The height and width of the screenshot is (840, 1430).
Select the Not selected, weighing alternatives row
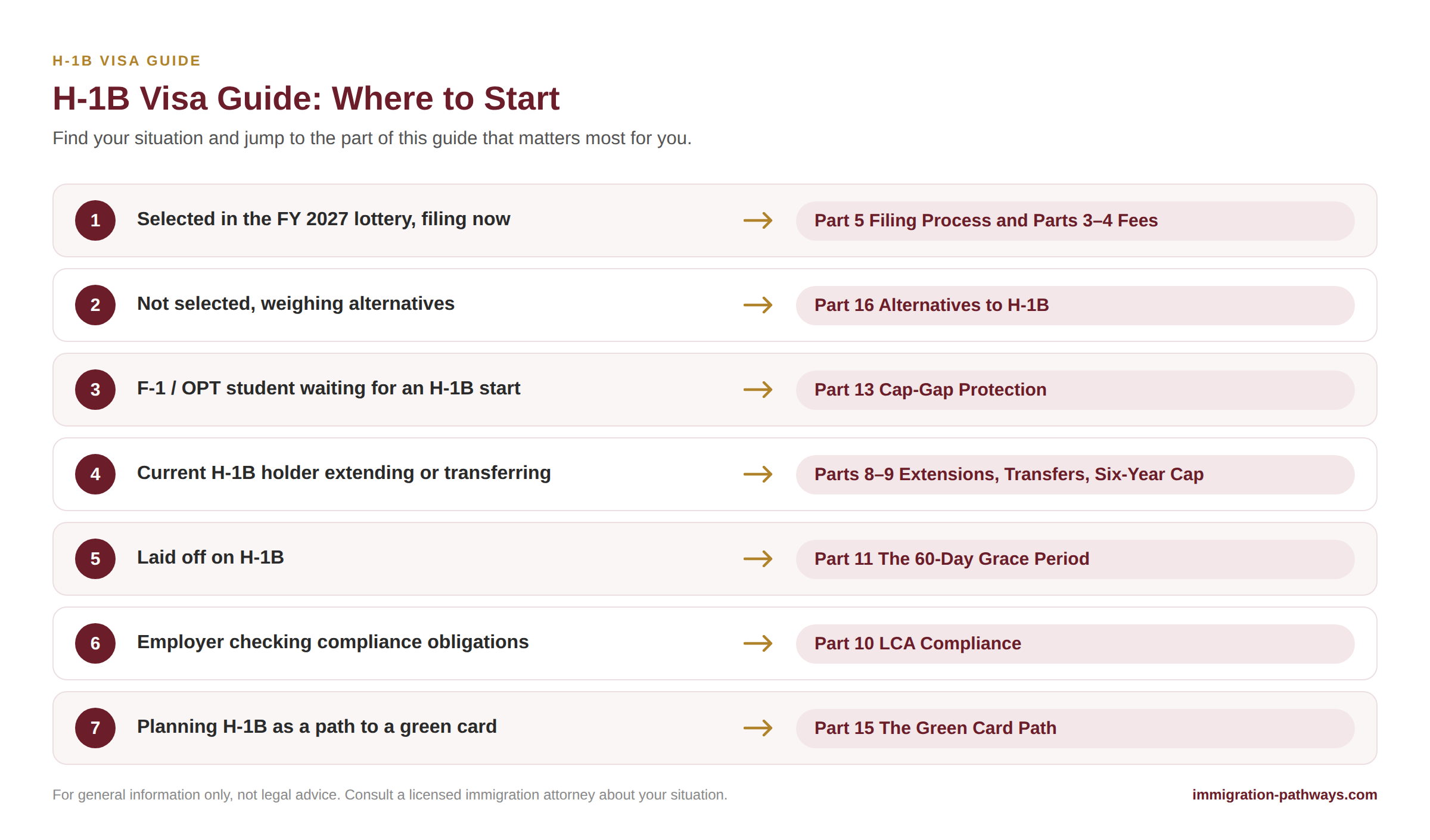(x=715, y=305)
